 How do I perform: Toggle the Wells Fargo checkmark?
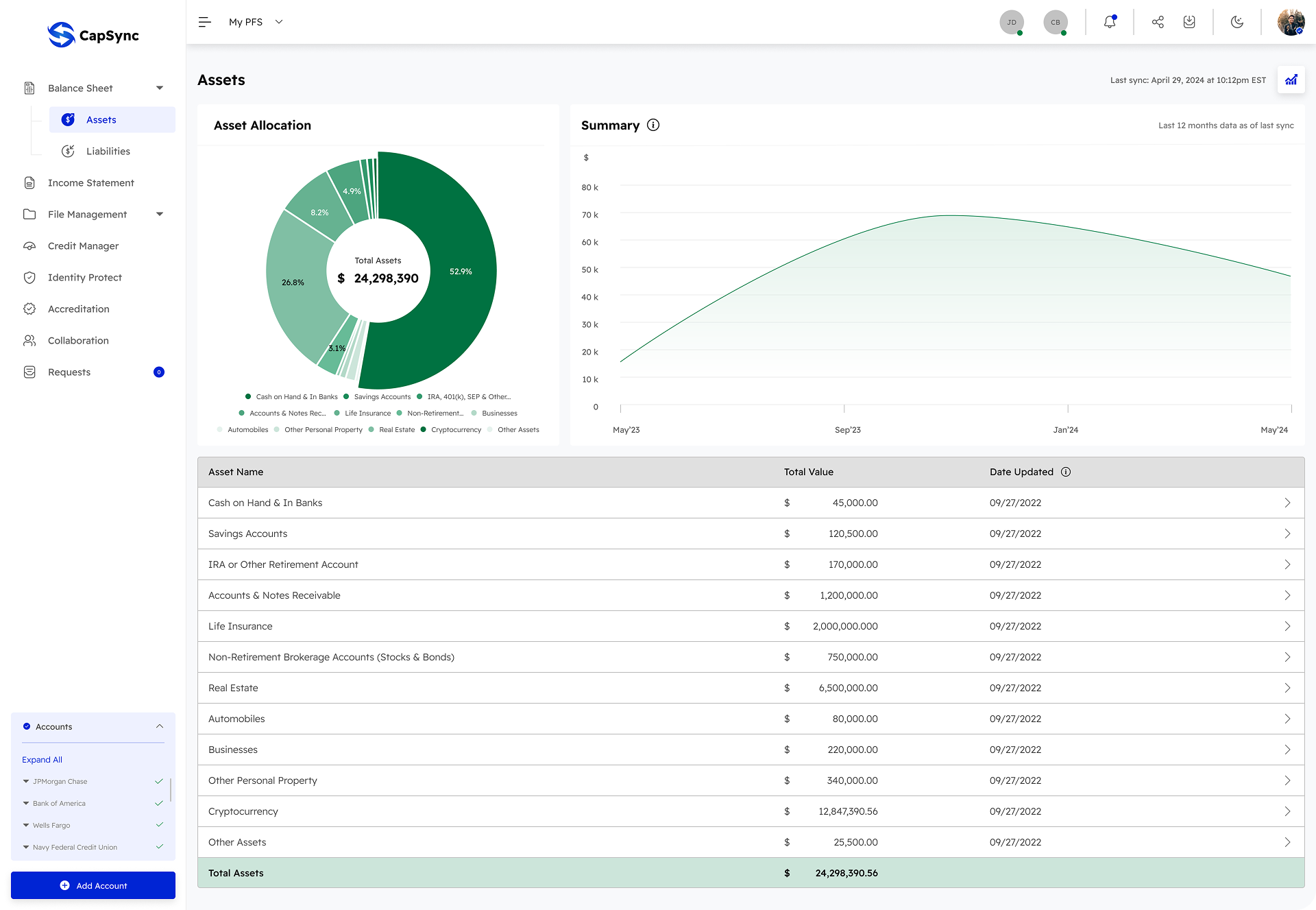tap(159, 825)
